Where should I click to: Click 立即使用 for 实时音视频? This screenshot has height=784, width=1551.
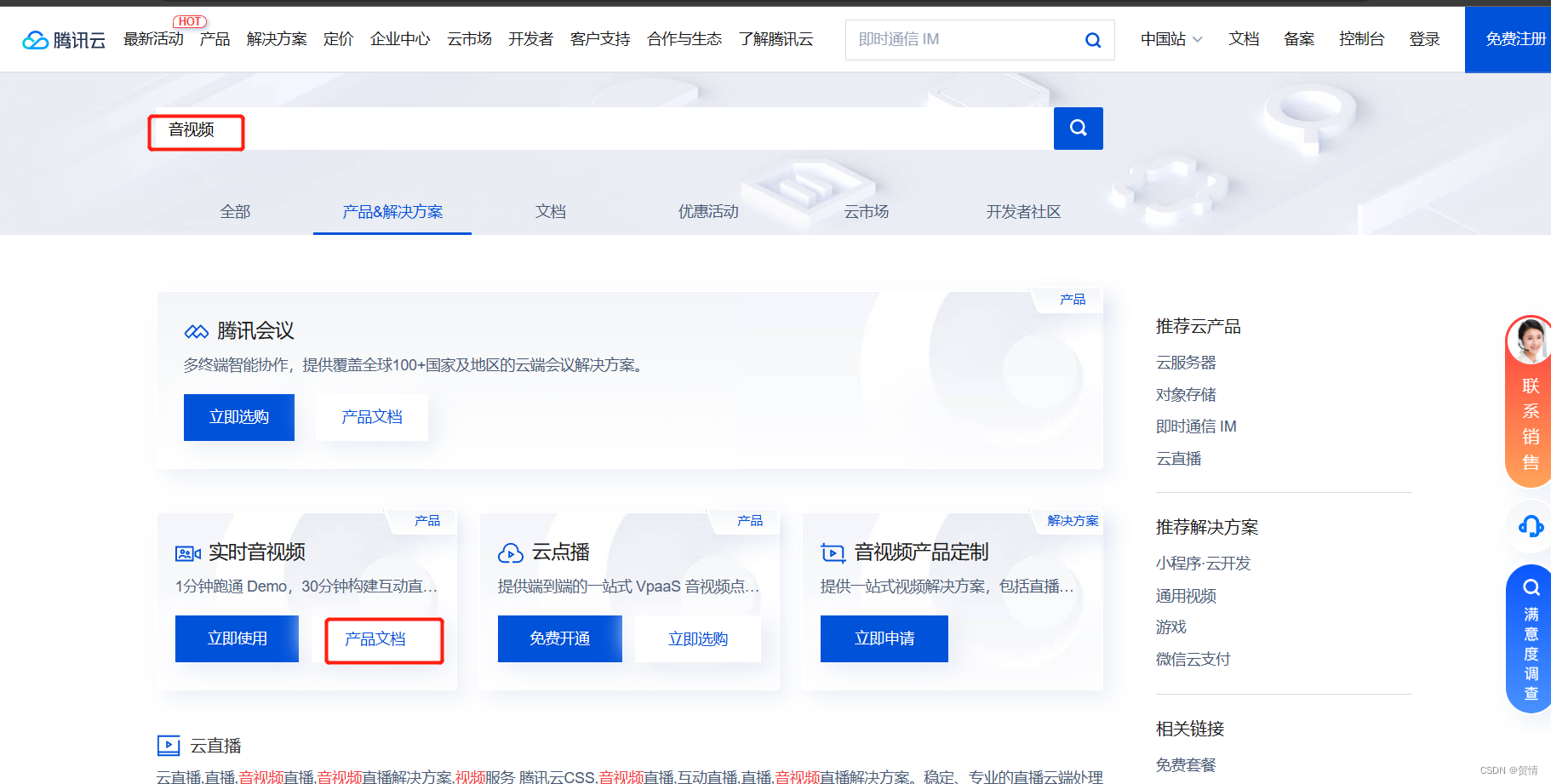click(x=237, y=638)
